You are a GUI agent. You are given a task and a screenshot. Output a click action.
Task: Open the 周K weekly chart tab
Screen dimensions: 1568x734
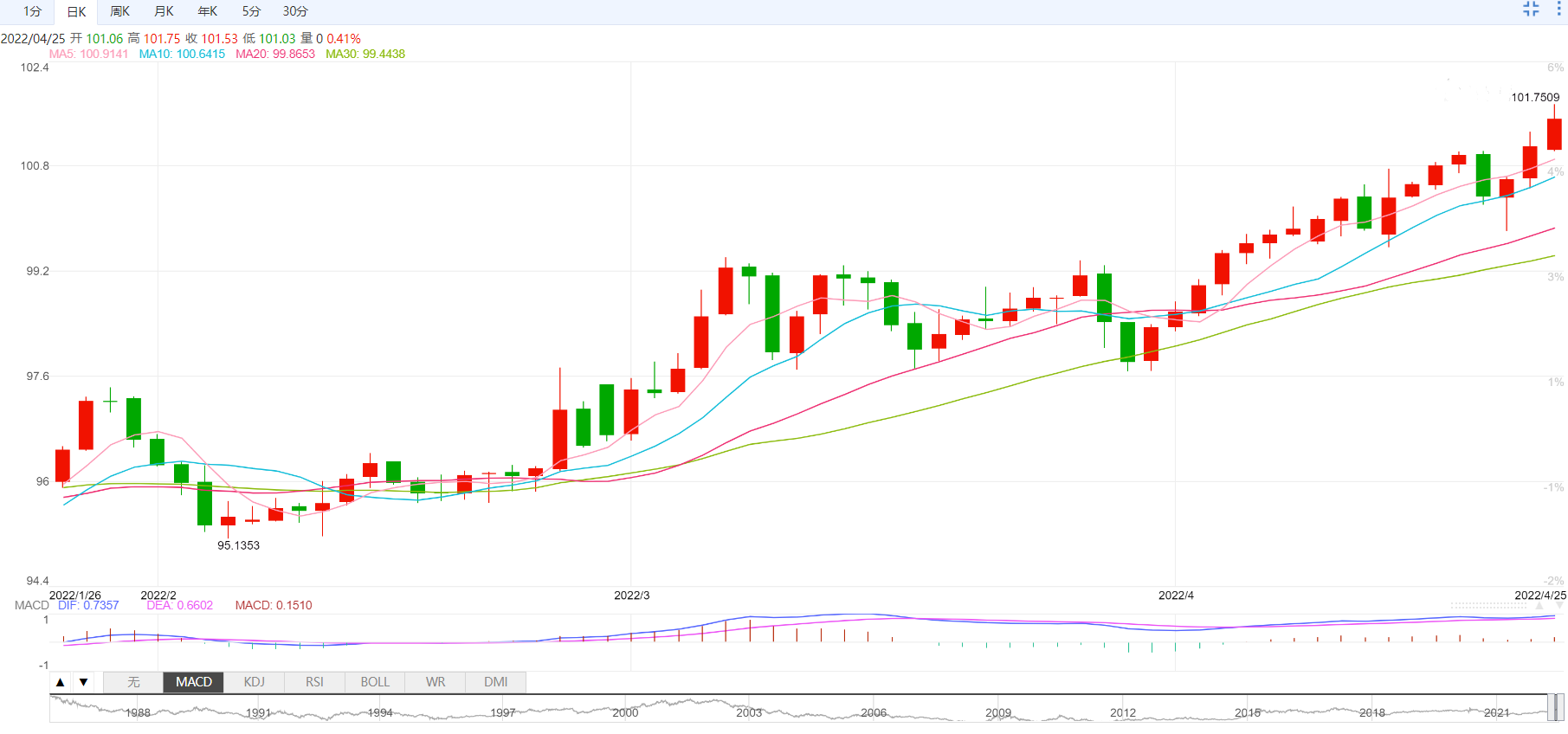(x=120, y=11)
